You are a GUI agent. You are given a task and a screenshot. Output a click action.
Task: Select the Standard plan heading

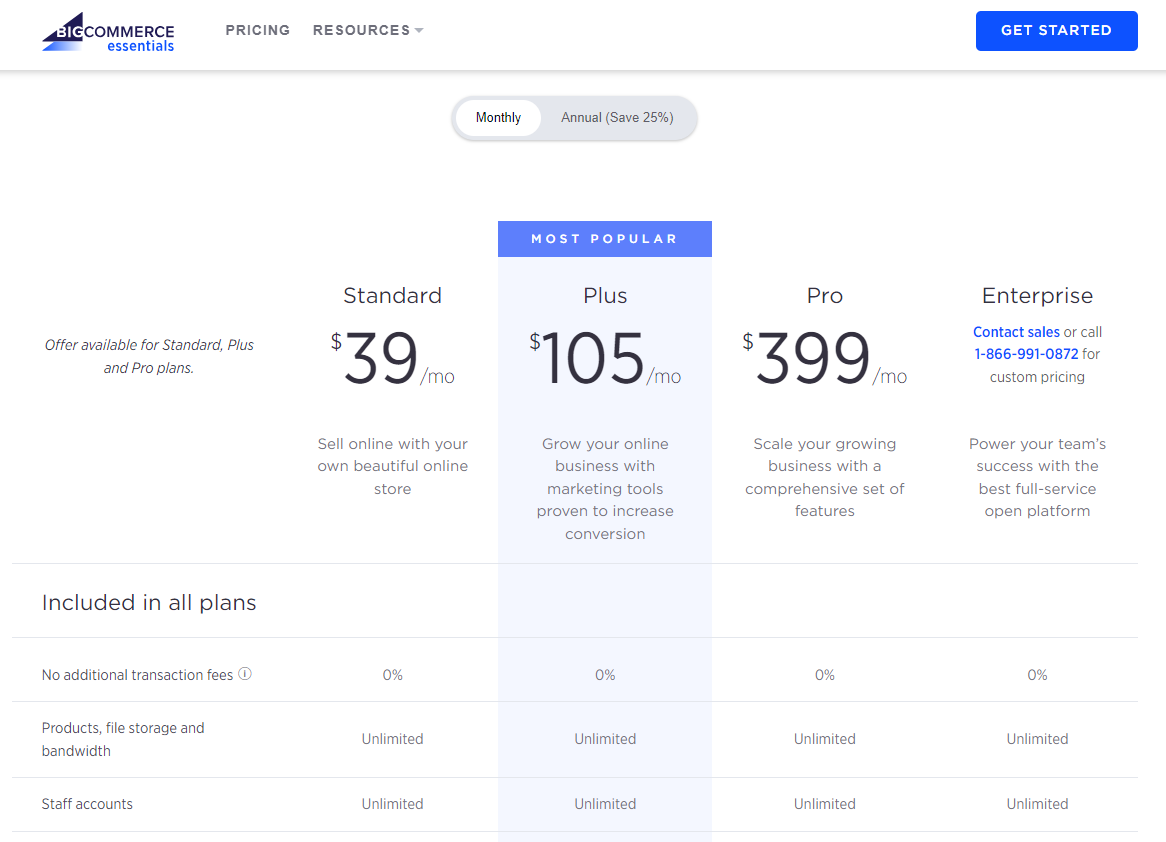click(393, 295)
